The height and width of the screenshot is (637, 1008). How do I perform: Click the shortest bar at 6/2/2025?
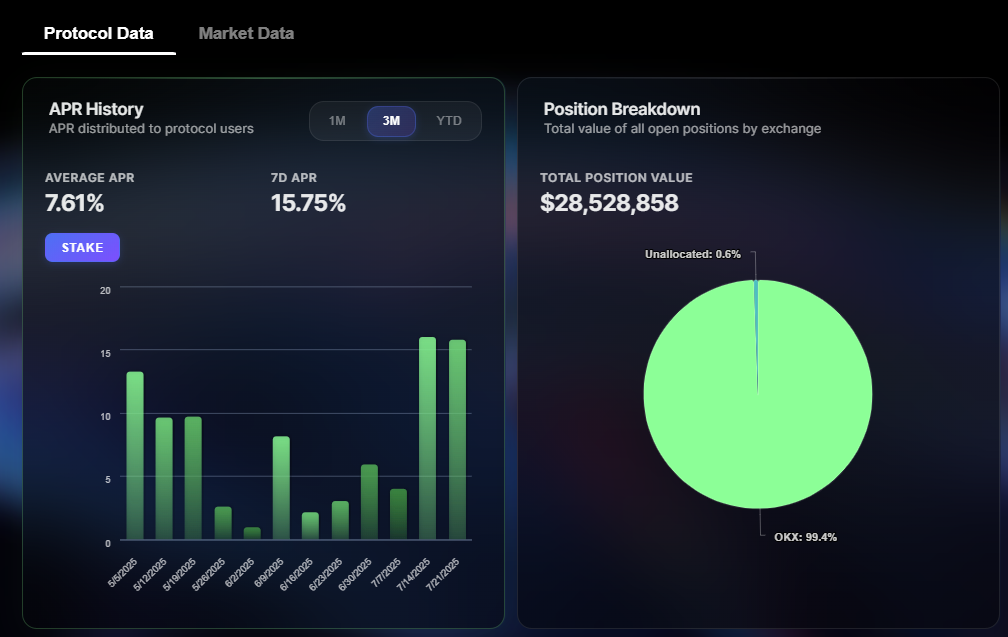252,534
